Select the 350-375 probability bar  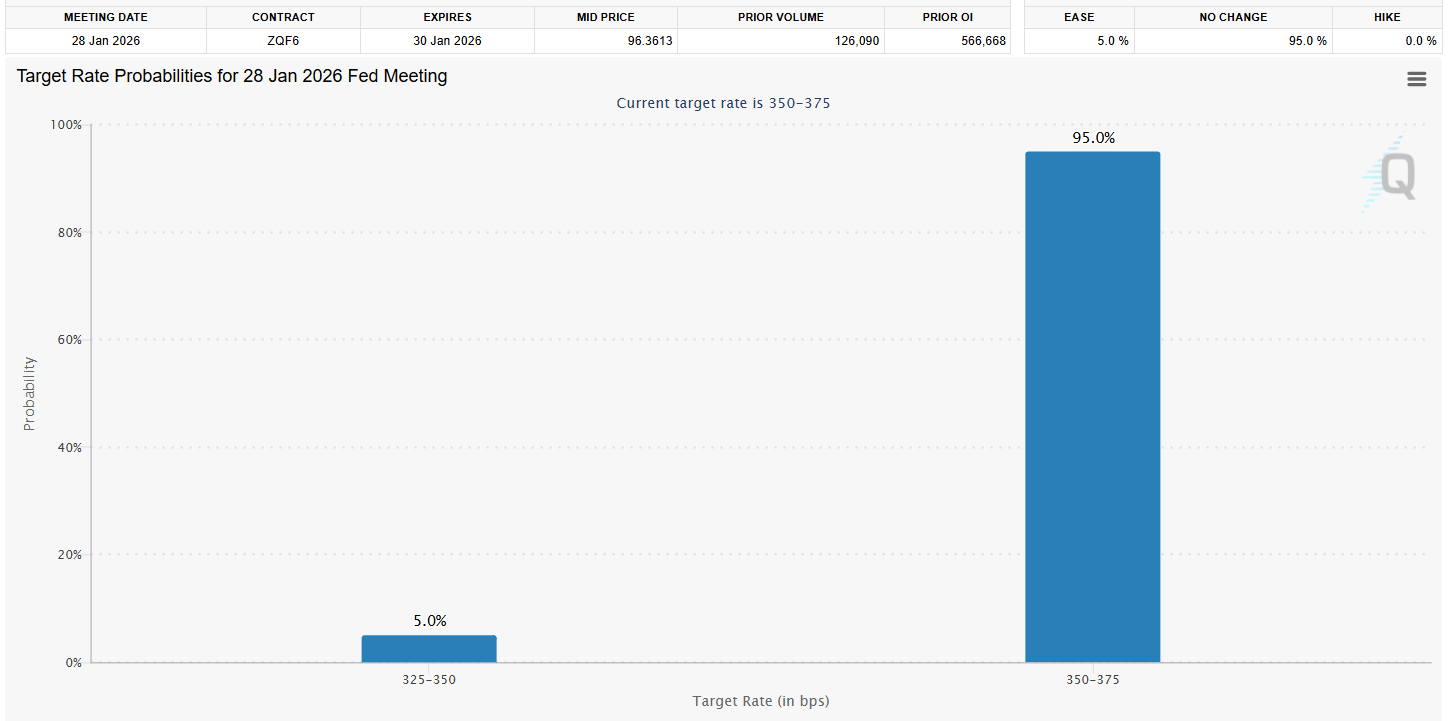tap(1093, 407)
